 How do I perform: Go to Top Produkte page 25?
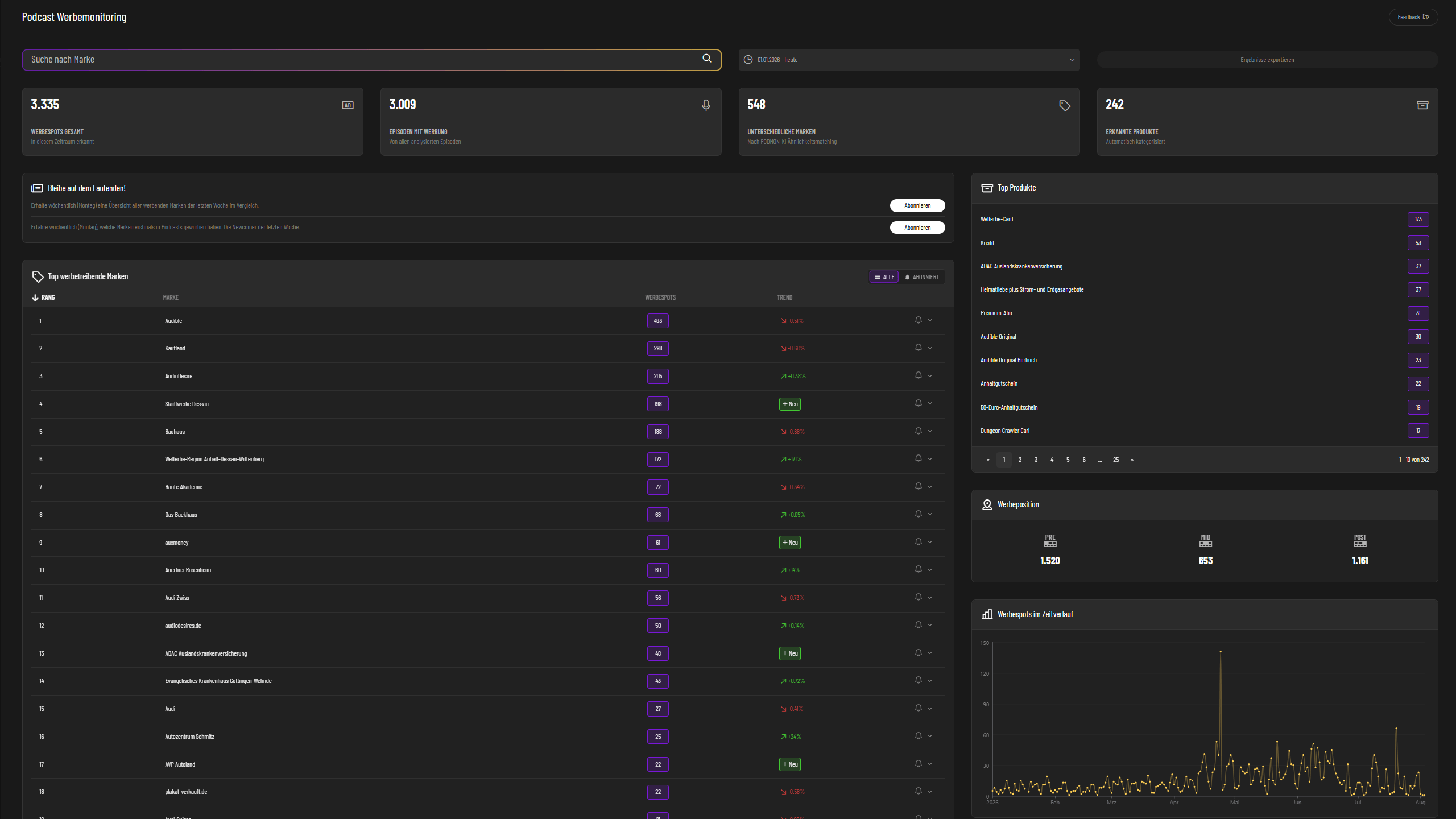click(1116, 460)
